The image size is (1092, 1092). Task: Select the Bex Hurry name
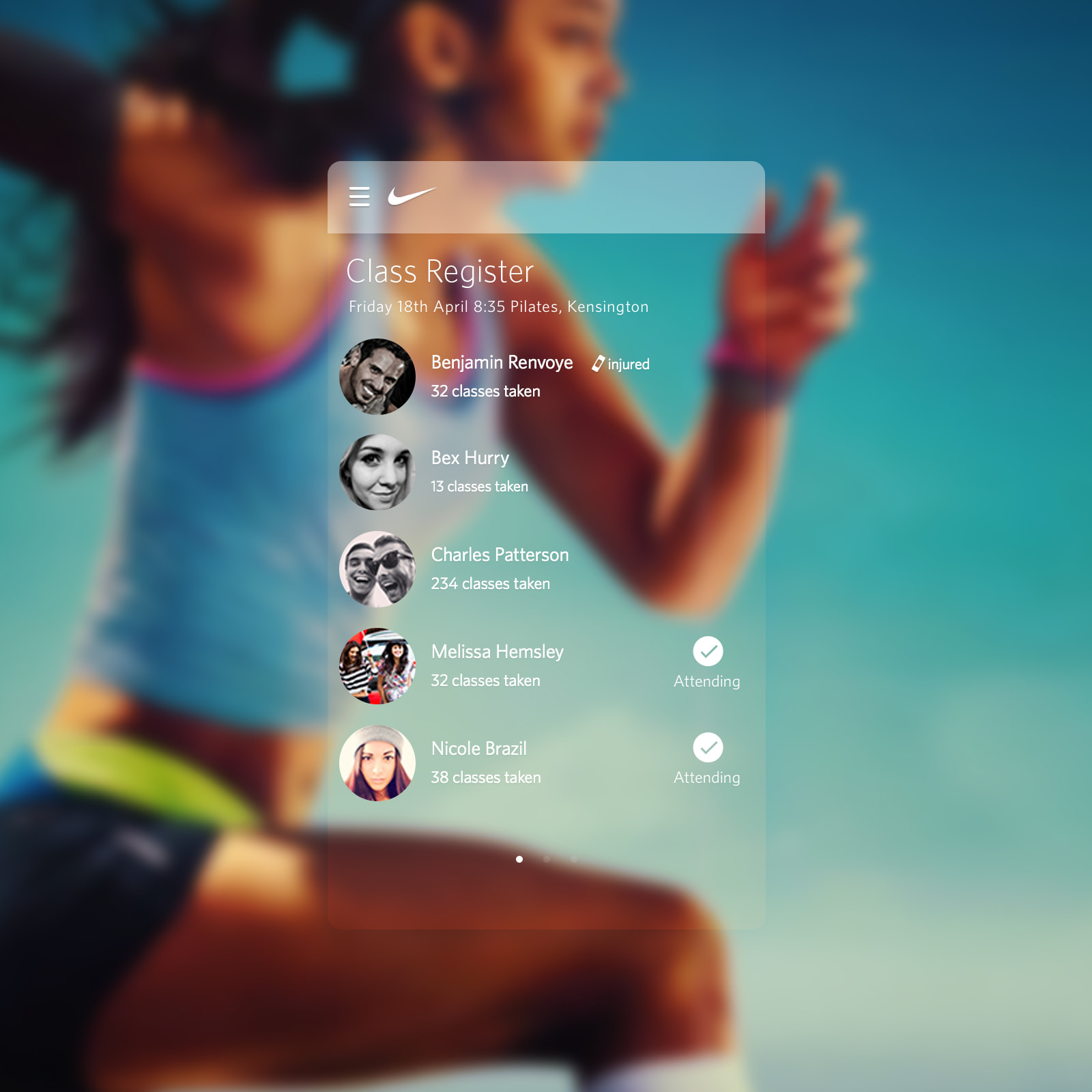[470, 458]
